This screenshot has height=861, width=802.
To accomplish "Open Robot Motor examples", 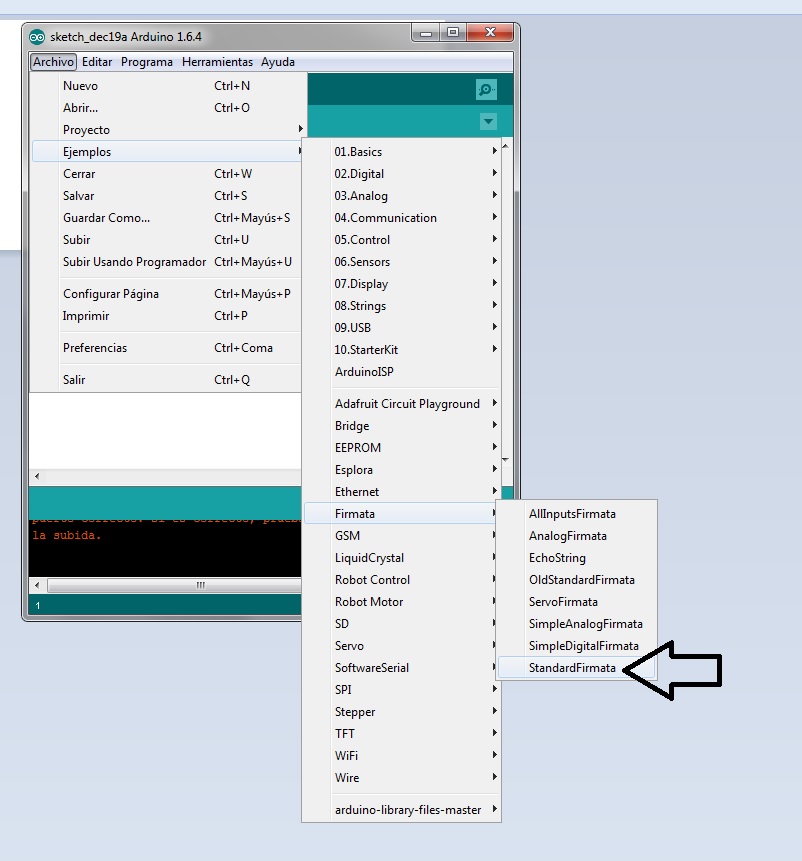I will pos(401,601).
